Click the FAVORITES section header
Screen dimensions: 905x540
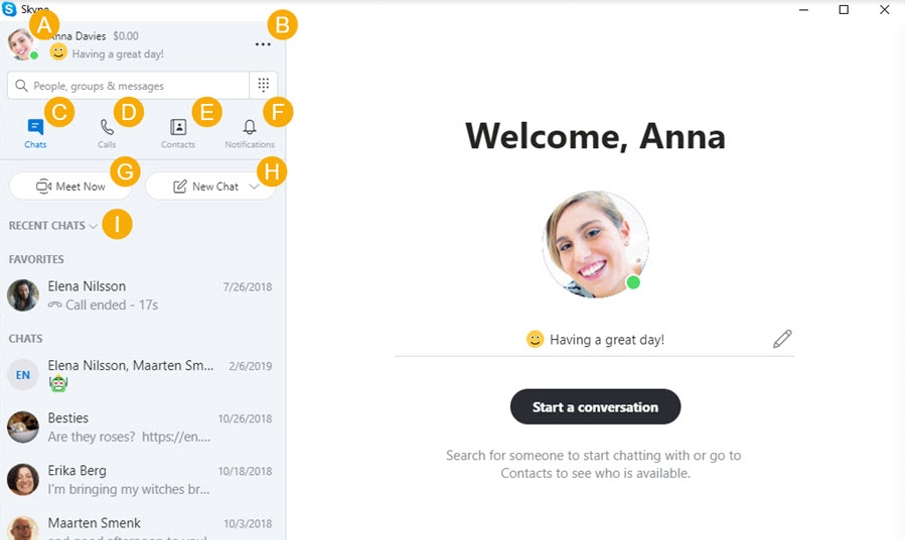point(36,260)
